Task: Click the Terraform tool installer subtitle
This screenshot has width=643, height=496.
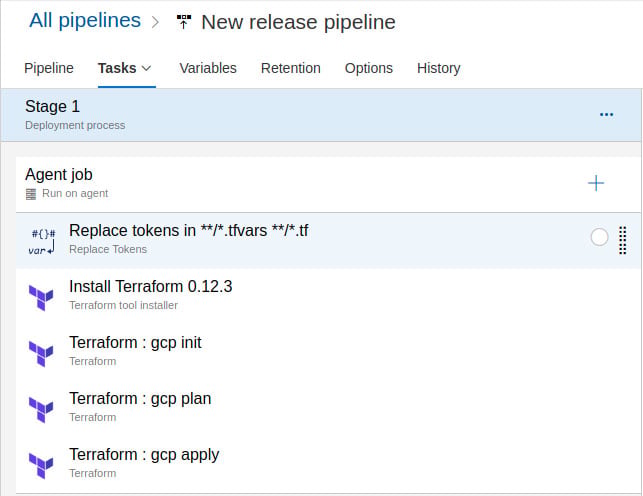Action: tap(123, 305)
